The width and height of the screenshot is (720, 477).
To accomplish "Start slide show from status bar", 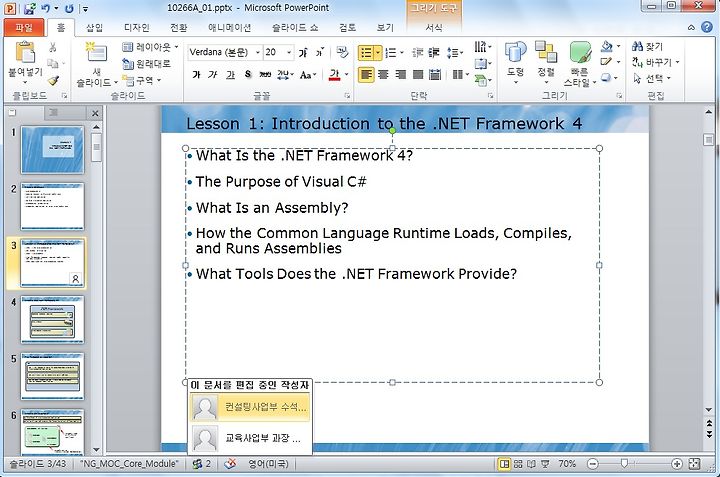I will (546, 464).
